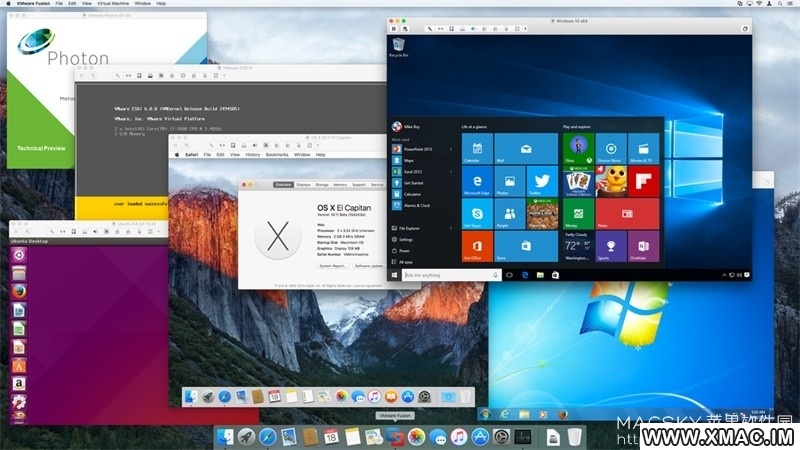
Task: Open Microsoft Edge tile in Start menu
Action: [x=477, y=181]
